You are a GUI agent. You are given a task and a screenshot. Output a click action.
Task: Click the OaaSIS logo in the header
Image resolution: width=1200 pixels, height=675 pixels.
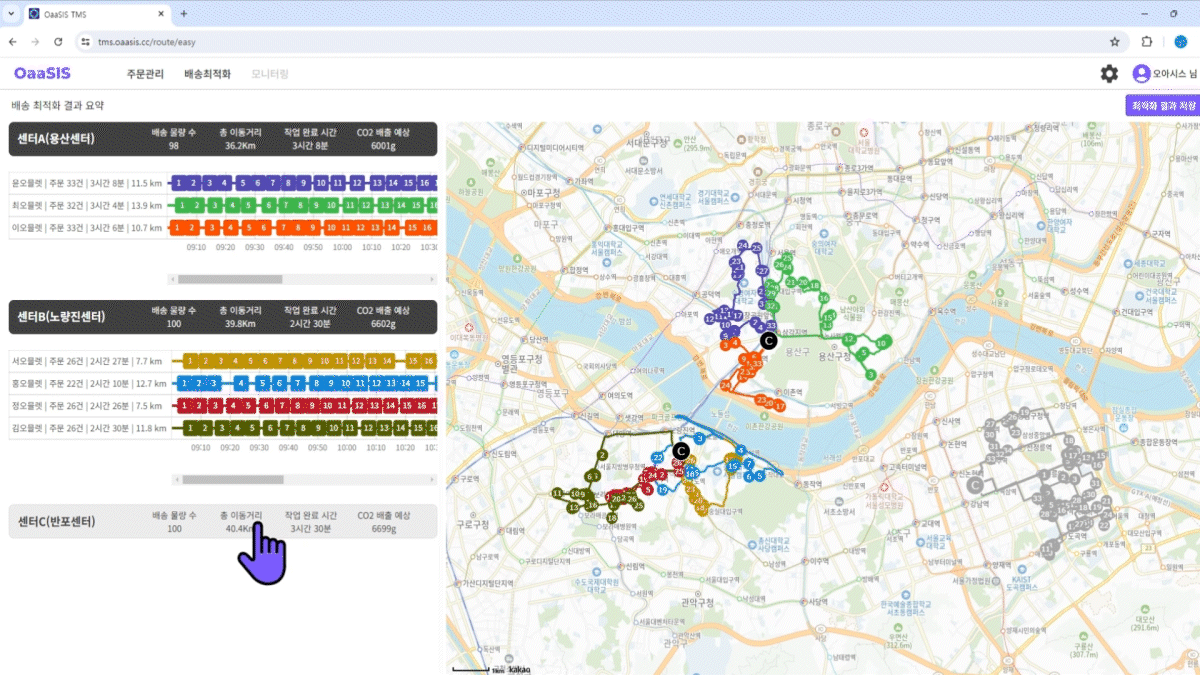[x=41, y=73]
